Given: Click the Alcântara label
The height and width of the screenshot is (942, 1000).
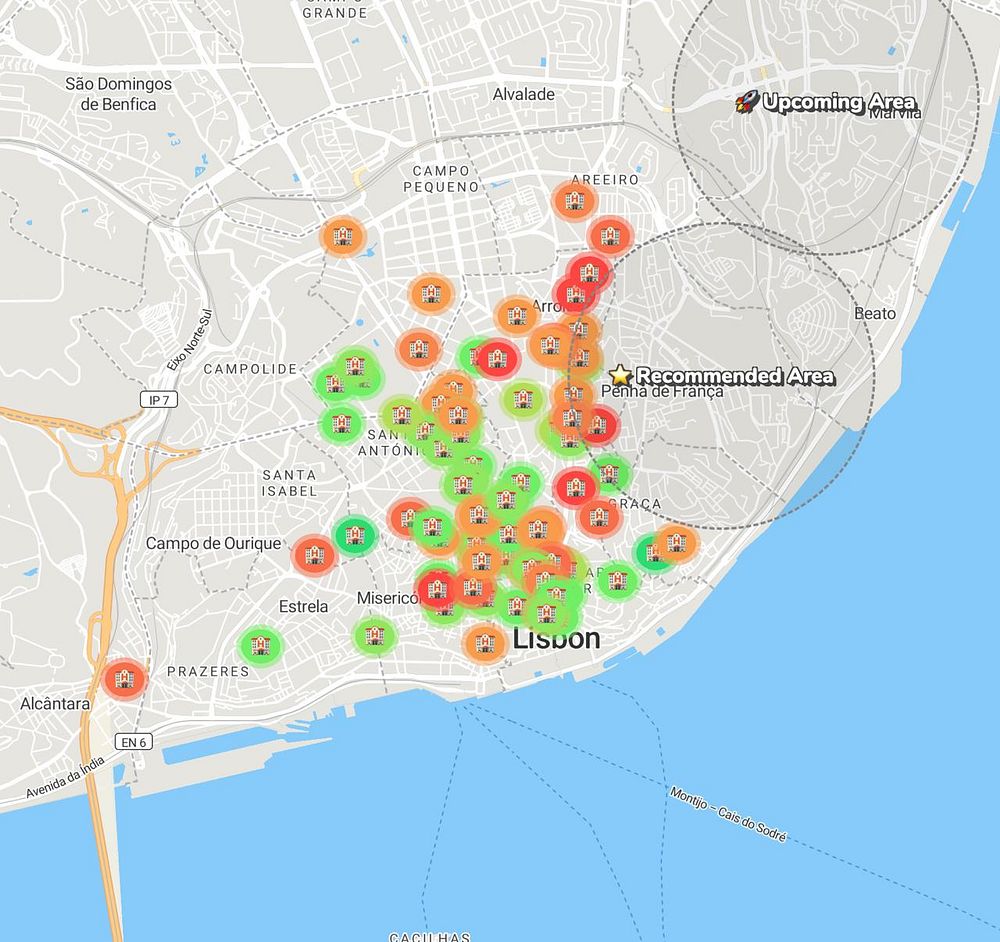Looking at the screenshot, I should tap(55, 703).
